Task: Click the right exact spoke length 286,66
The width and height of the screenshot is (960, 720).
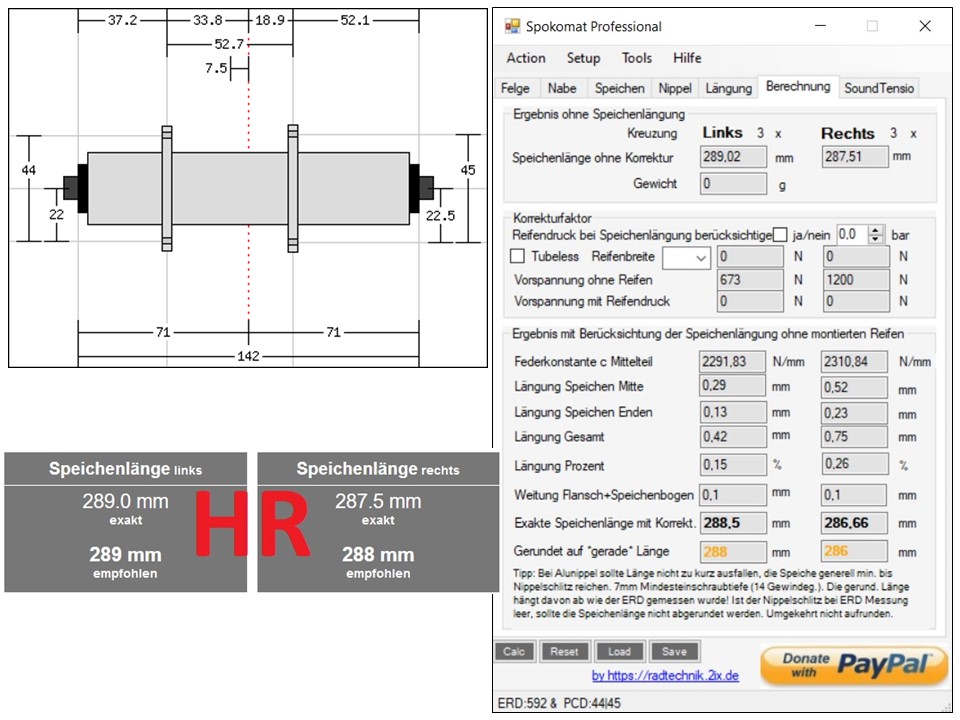Action: tap(855, 523)
